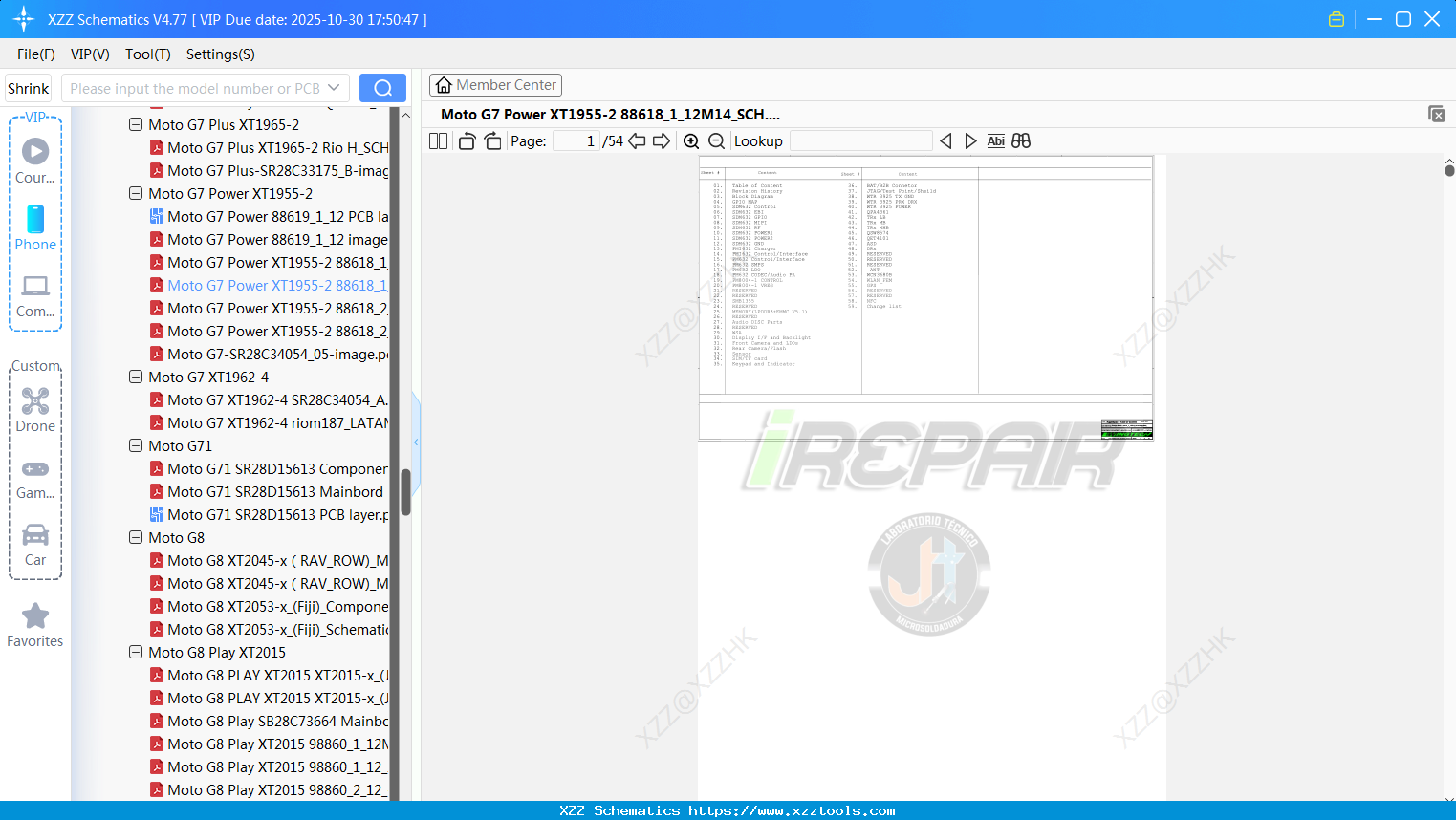Open Favorites star
The image size is (1456, 820).
tap(35, 615)
